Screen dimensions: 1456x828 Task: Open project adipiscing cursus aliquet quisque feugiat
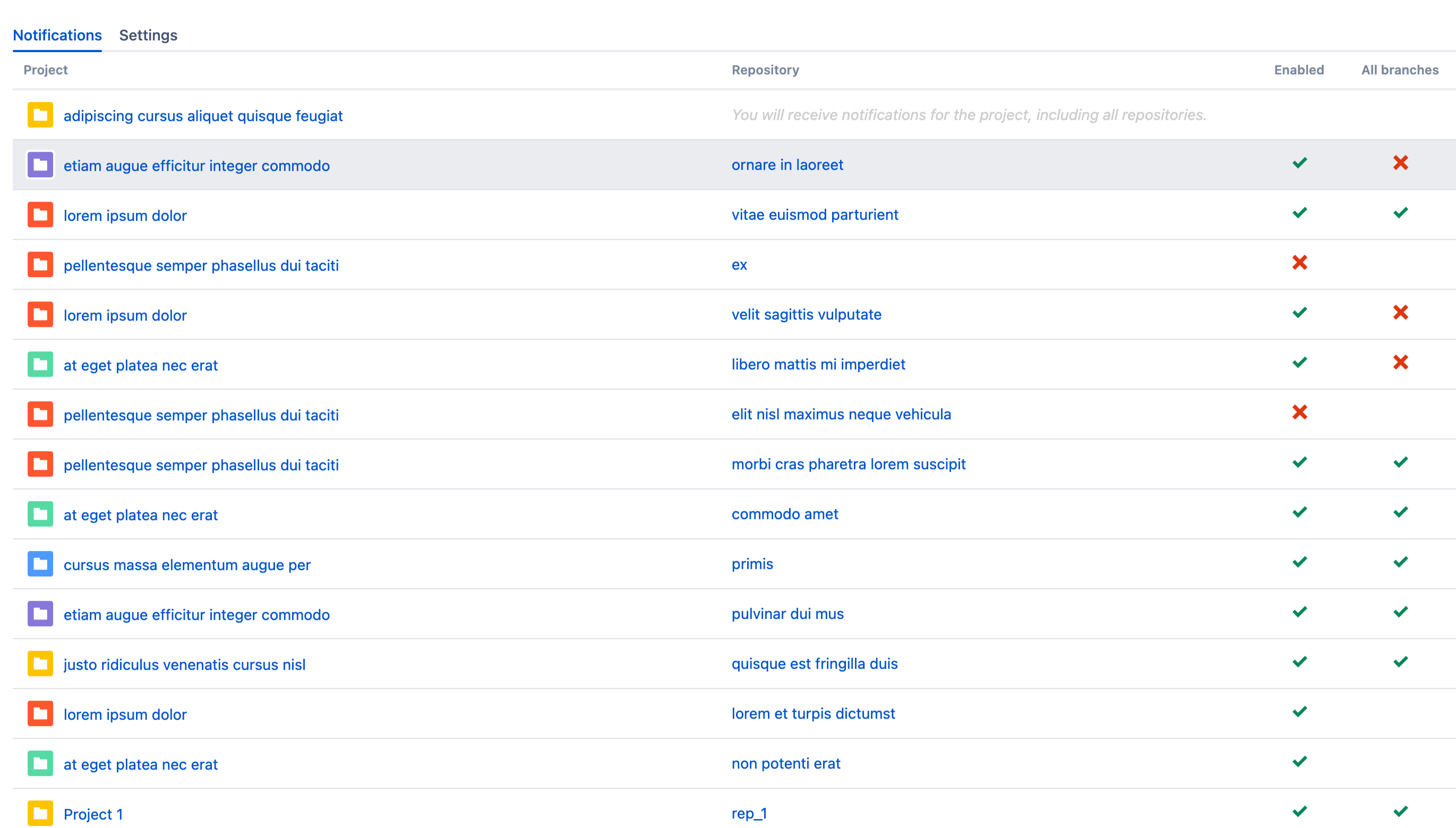pyautogui.click(x=203, y=116)
